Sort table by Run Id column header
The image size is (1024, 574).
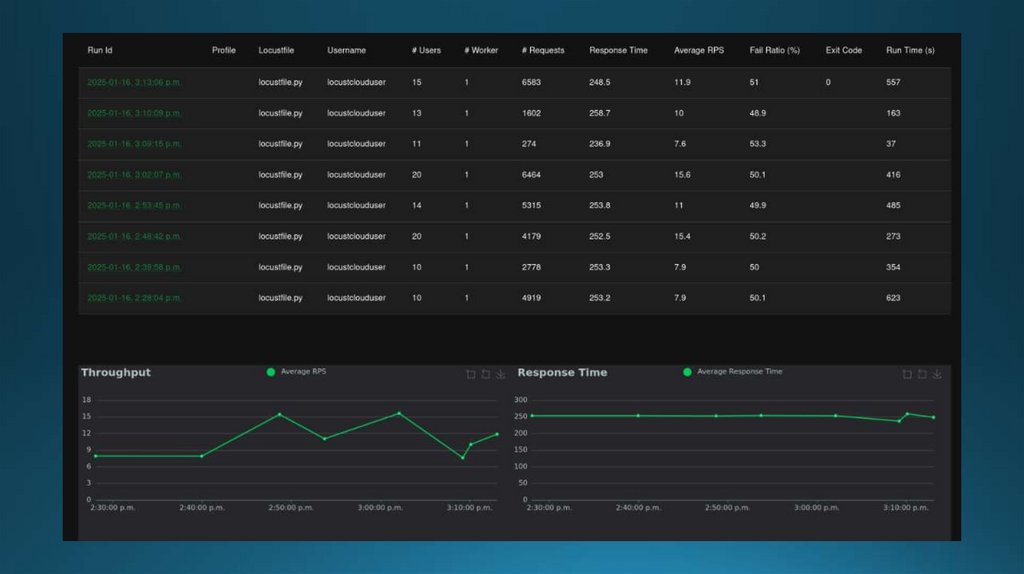[x=100, y=50]
